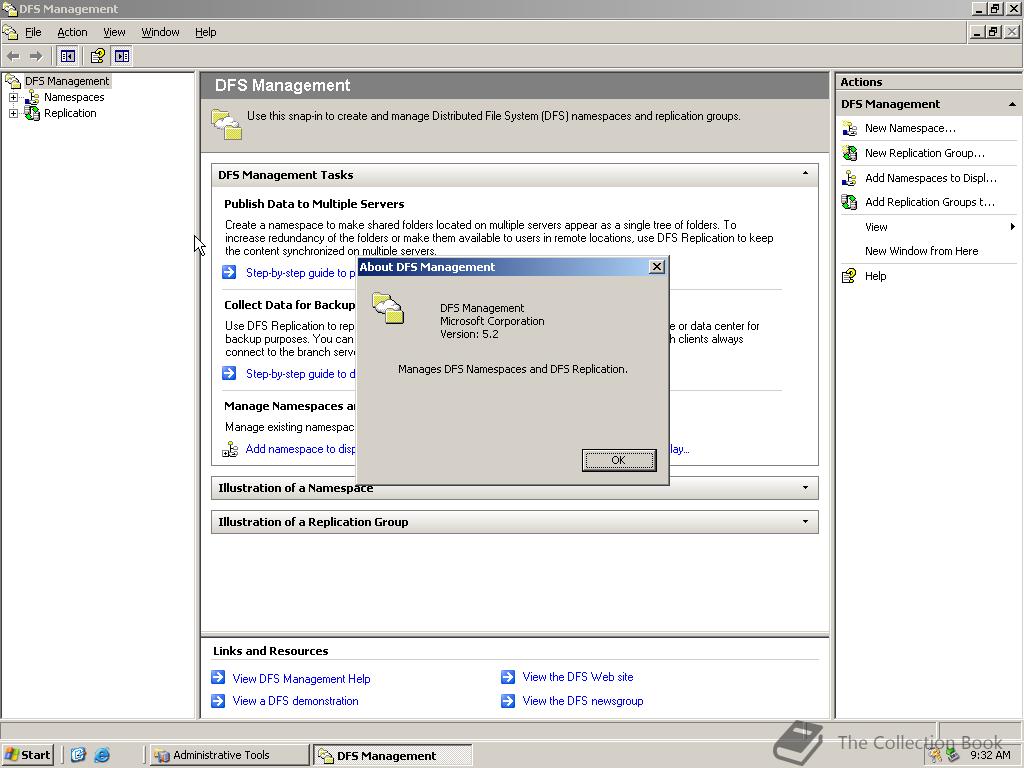
Task: Click the Back arrow toolbar icon
Action: (x=13, y=56)
